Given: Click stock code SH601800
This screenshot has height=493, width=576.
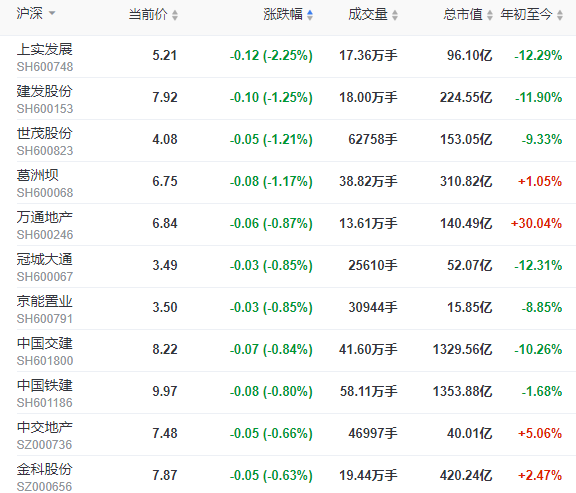Looking at the screenshot, I should (x=45, y=361).
